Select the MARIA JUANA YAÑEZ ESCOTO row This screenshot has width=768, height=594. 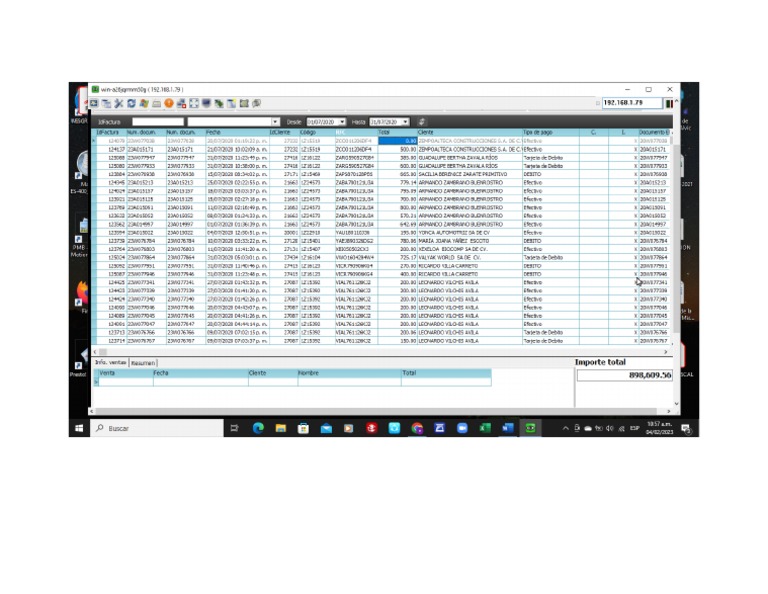[382, 241]
